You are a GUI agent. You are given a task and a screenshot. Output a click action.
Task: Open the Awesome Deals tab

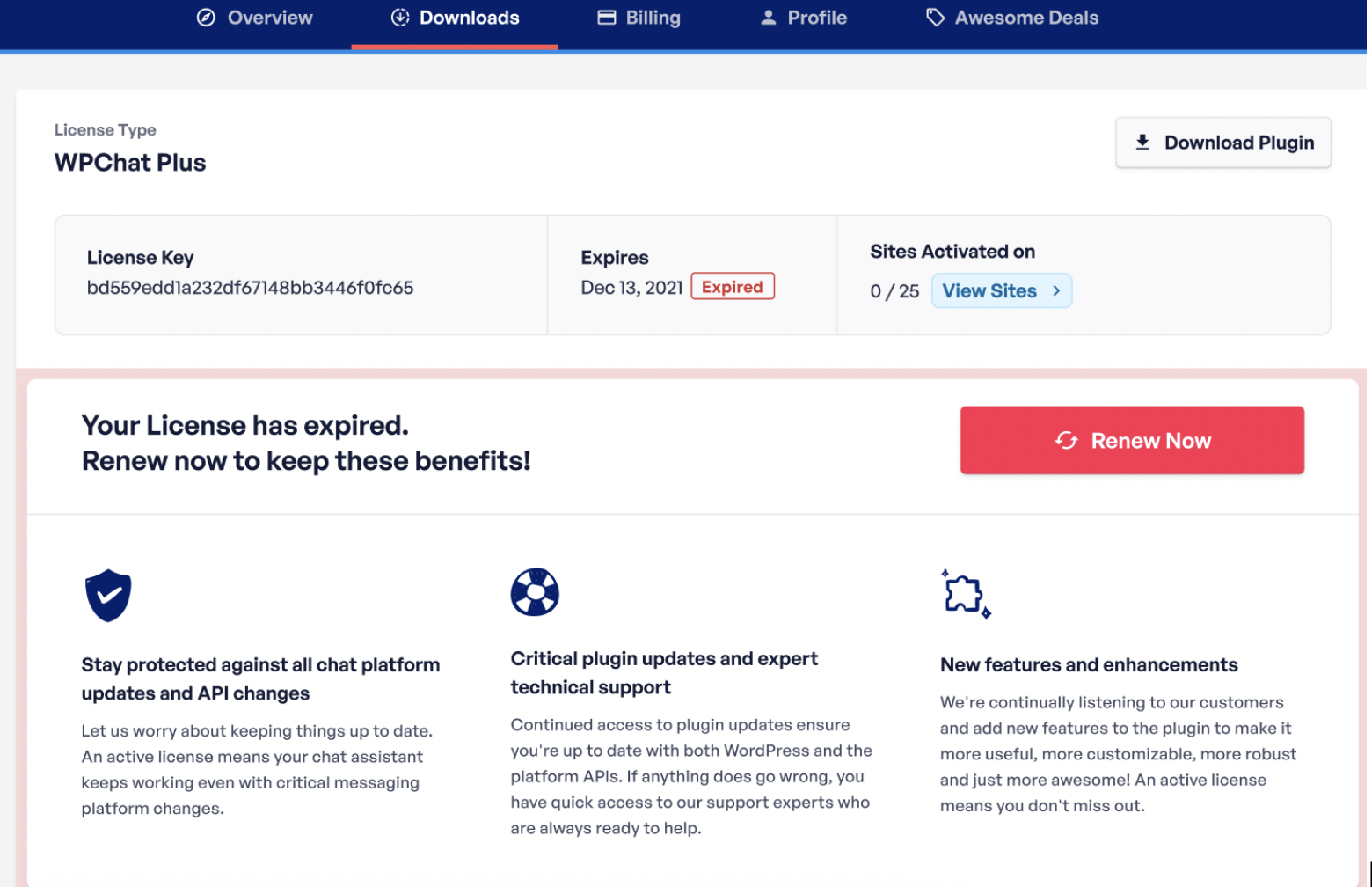[x=1025, y=18]
